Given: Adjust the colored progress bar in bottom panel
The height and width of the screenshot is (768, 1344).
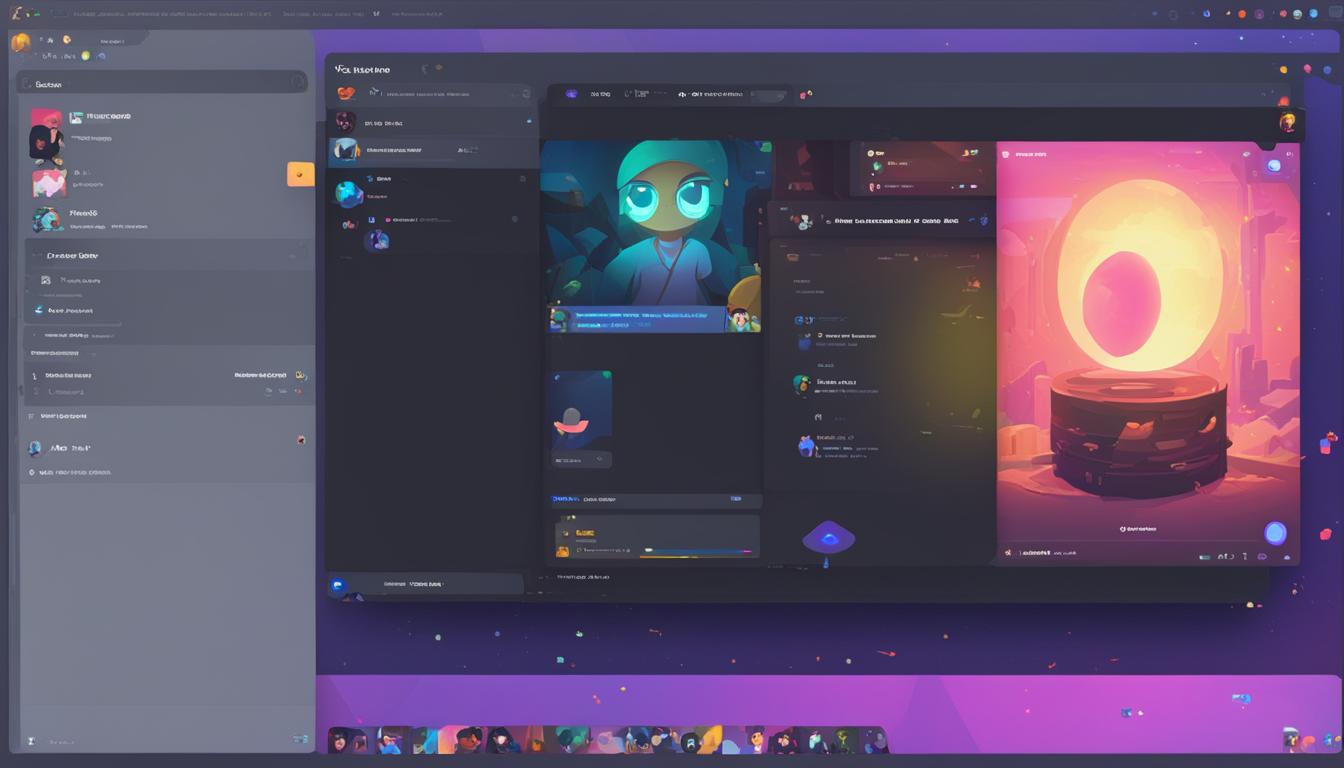Looking at the screenshot, I should [x=697, y=550].
